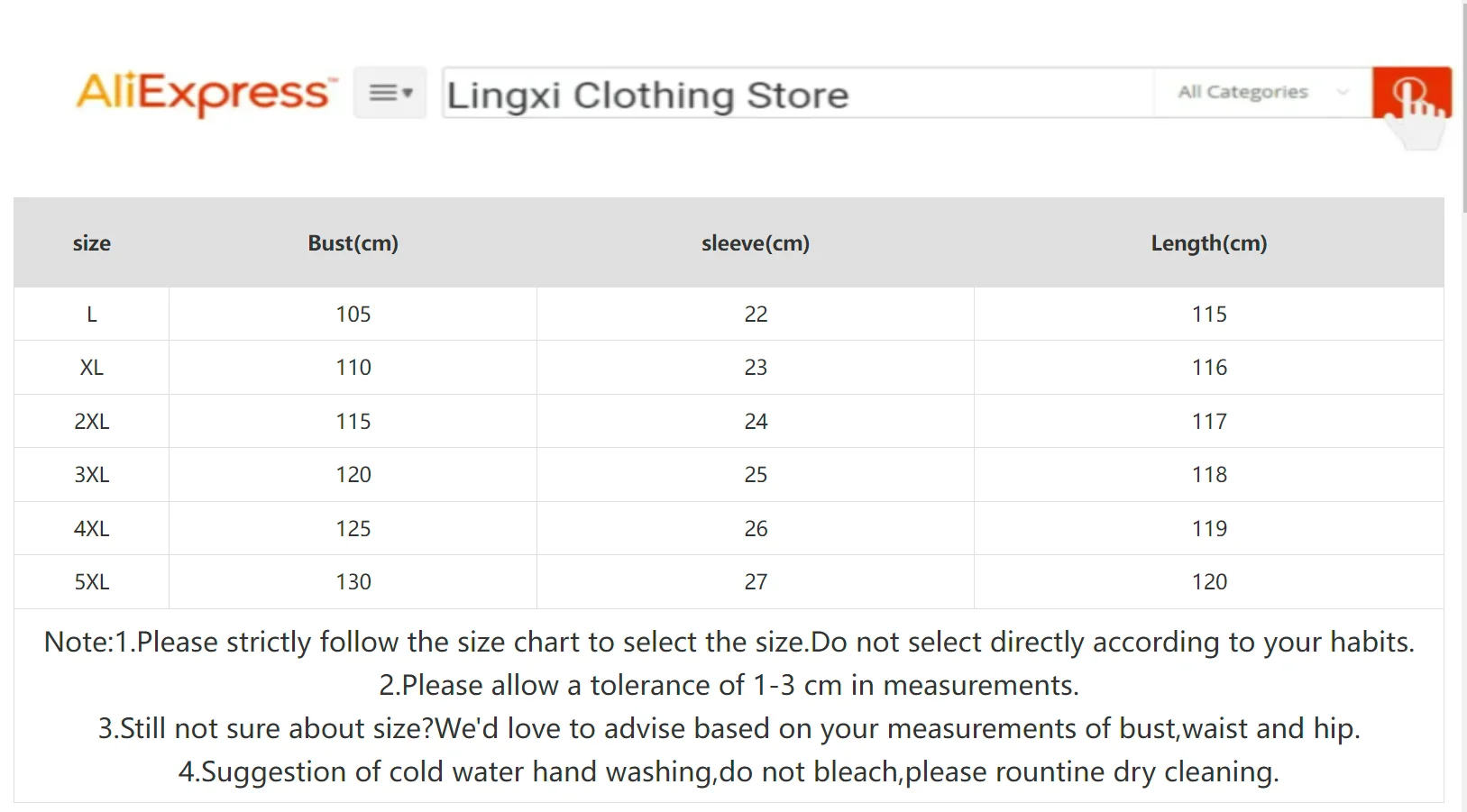Select the 5XL size row label

tap(92, 582)
